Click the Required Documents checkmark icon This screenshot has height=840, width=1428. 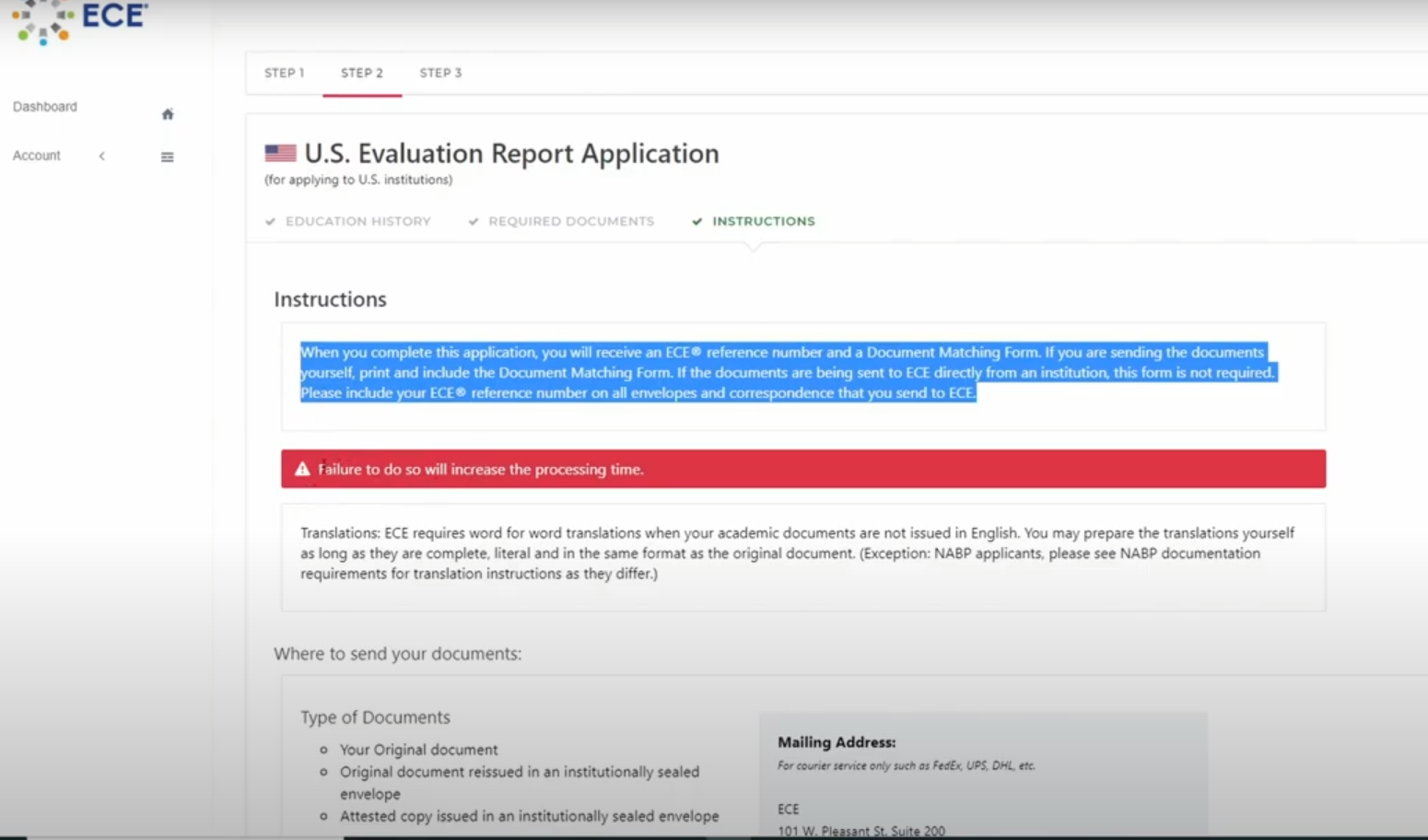(474, 221)
